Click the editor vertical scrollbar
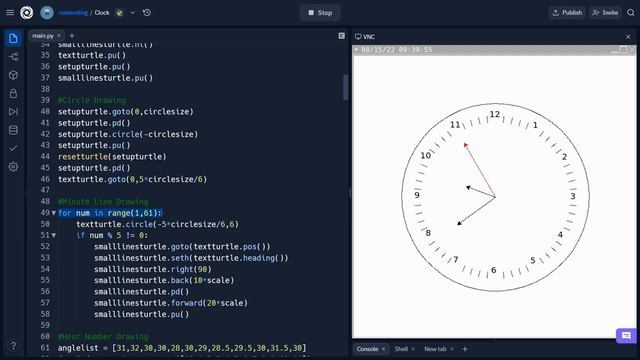The width and height of the screenshot is (640, 360). (346, 87)
